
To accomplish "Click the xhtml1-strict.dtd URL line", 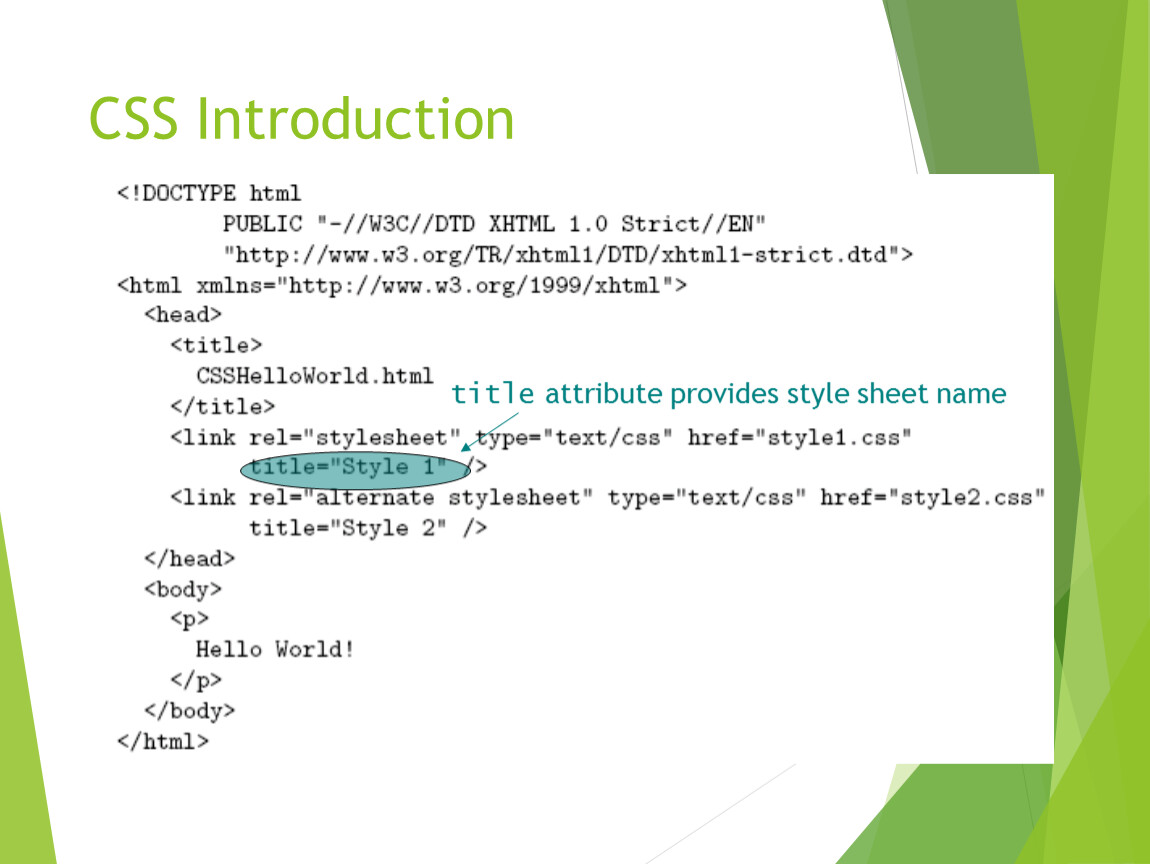I will coord(568,255).
